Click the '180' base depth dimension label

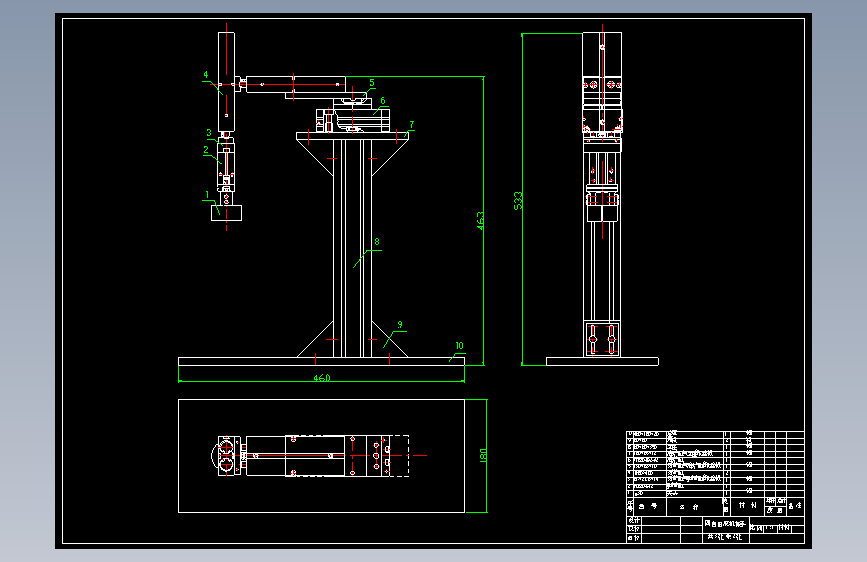483,456
